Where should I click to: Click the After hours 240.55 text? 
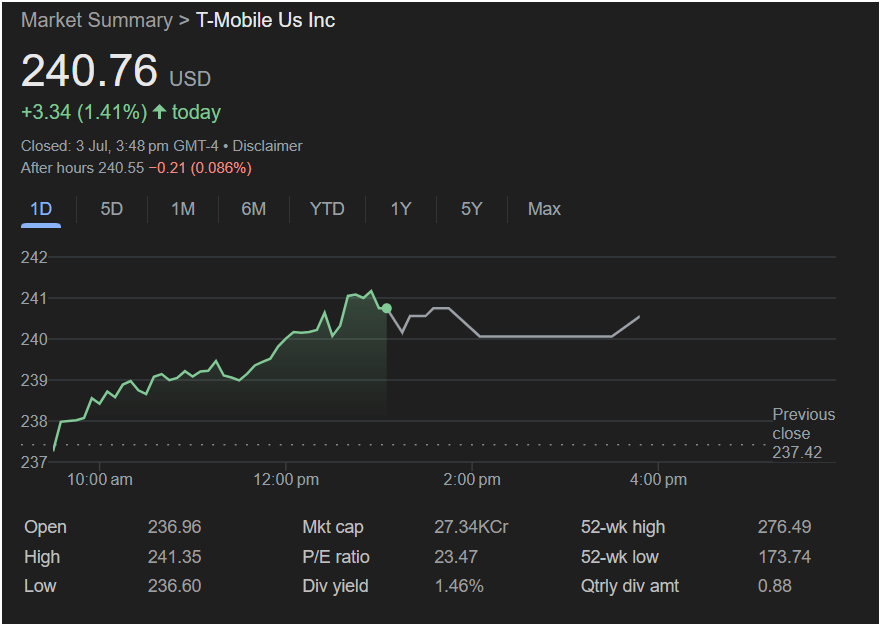click(82, 168)
